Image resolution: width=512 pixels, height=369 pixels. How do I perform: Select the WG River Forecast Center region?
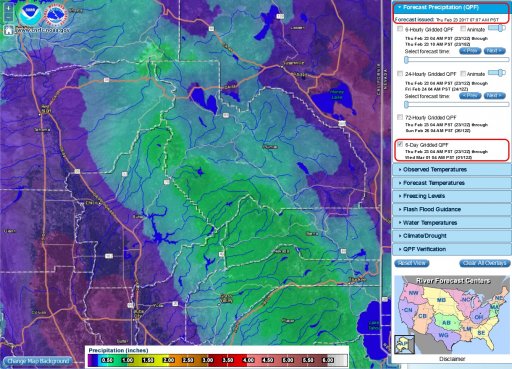tap(444, 335)
